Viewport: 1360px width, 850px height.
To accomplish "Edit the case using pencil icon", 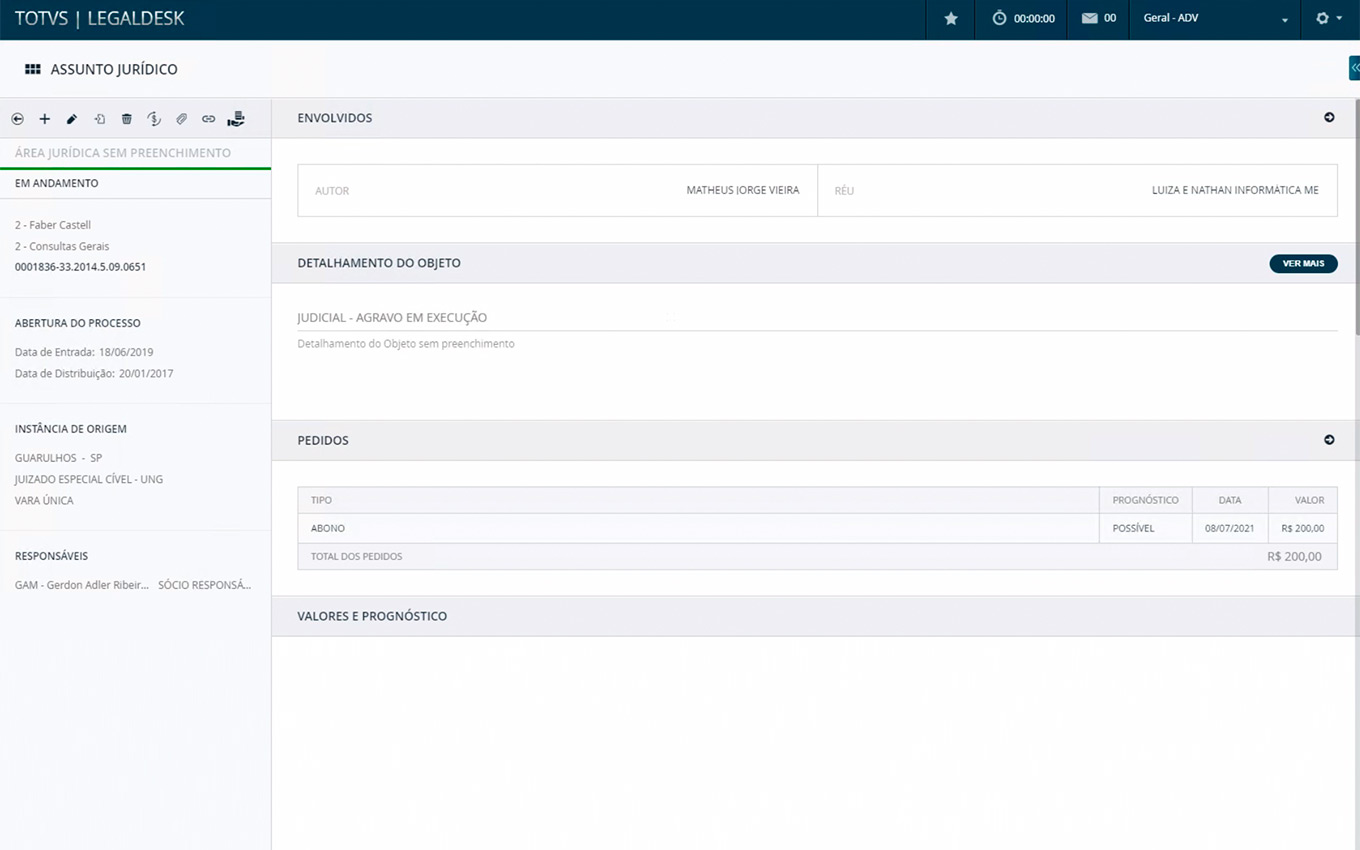I will pyautogui.click(x=72, y=119).
